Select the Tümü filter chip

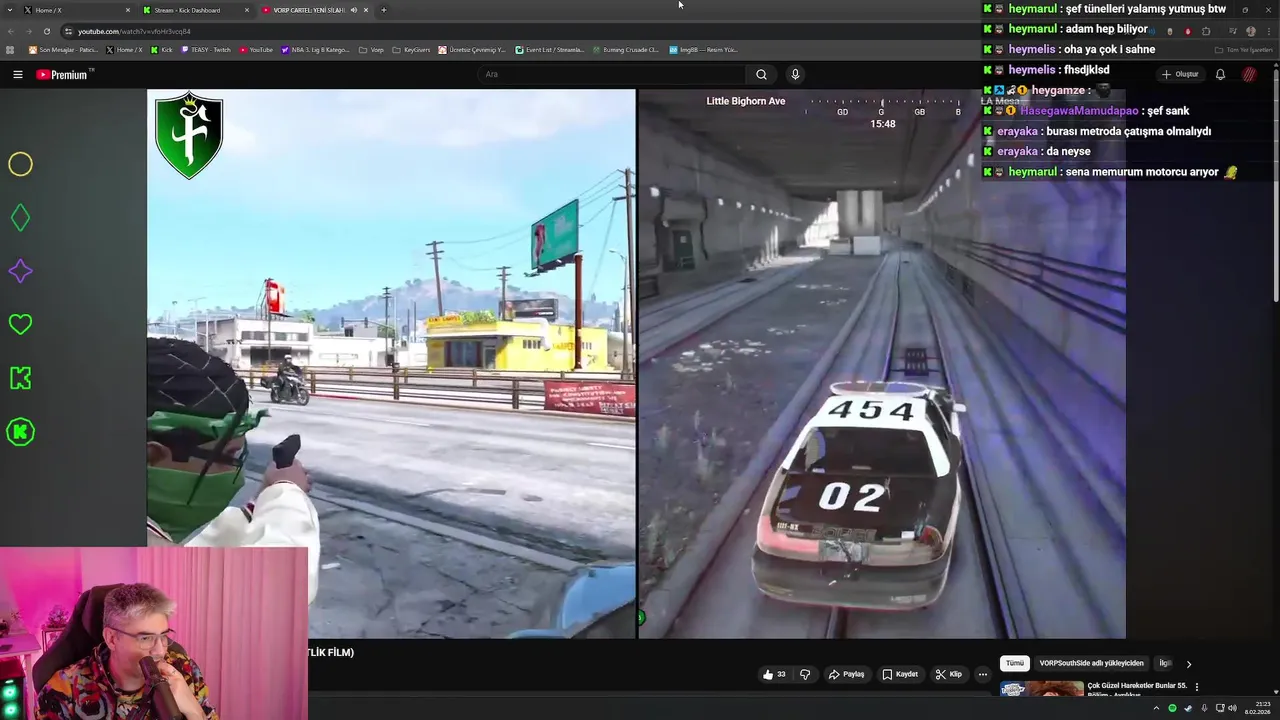[1015, 663]
